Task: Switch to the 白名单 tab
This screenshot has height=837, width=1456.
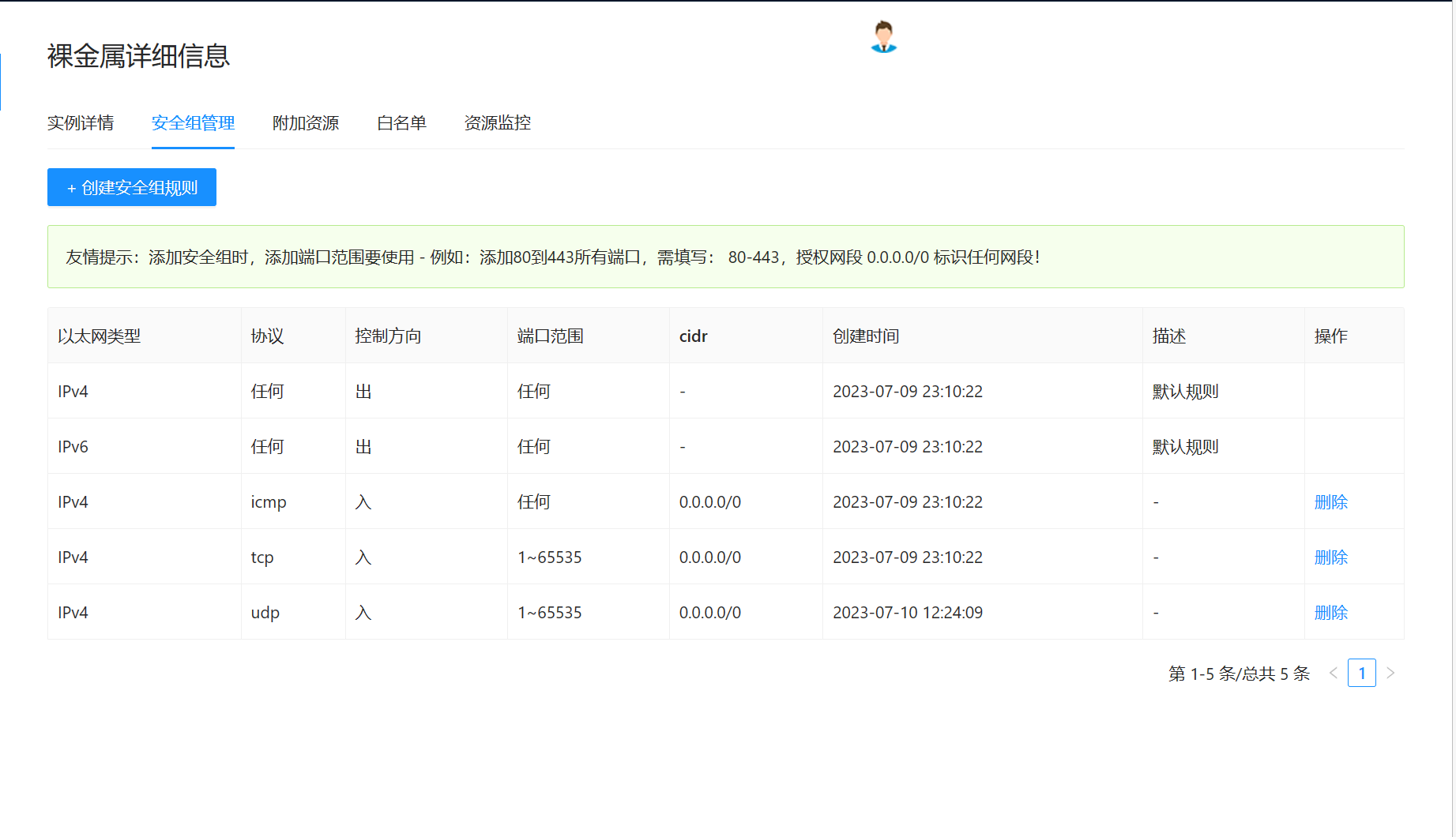Action: point(401,123)
